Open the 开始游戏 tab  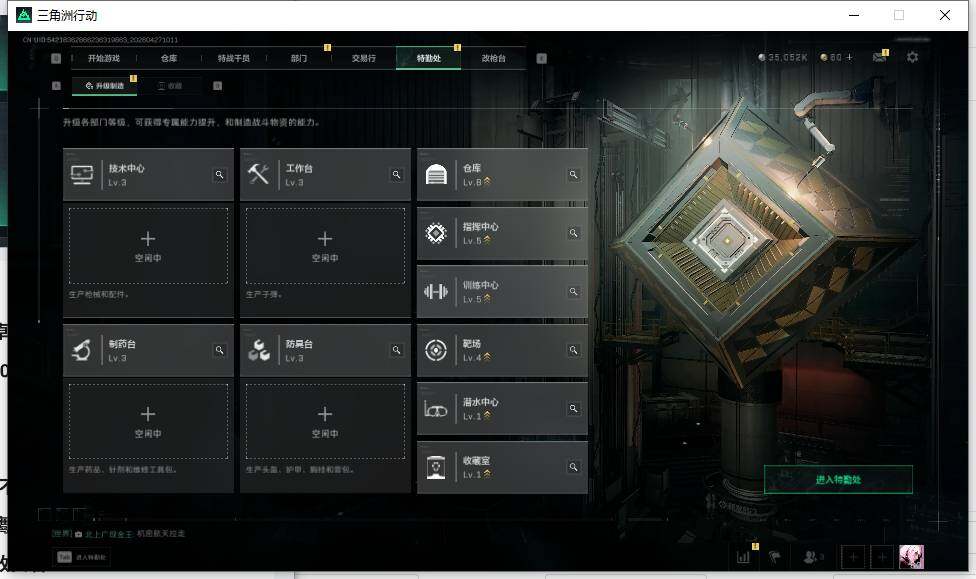[x=104, y=58]
